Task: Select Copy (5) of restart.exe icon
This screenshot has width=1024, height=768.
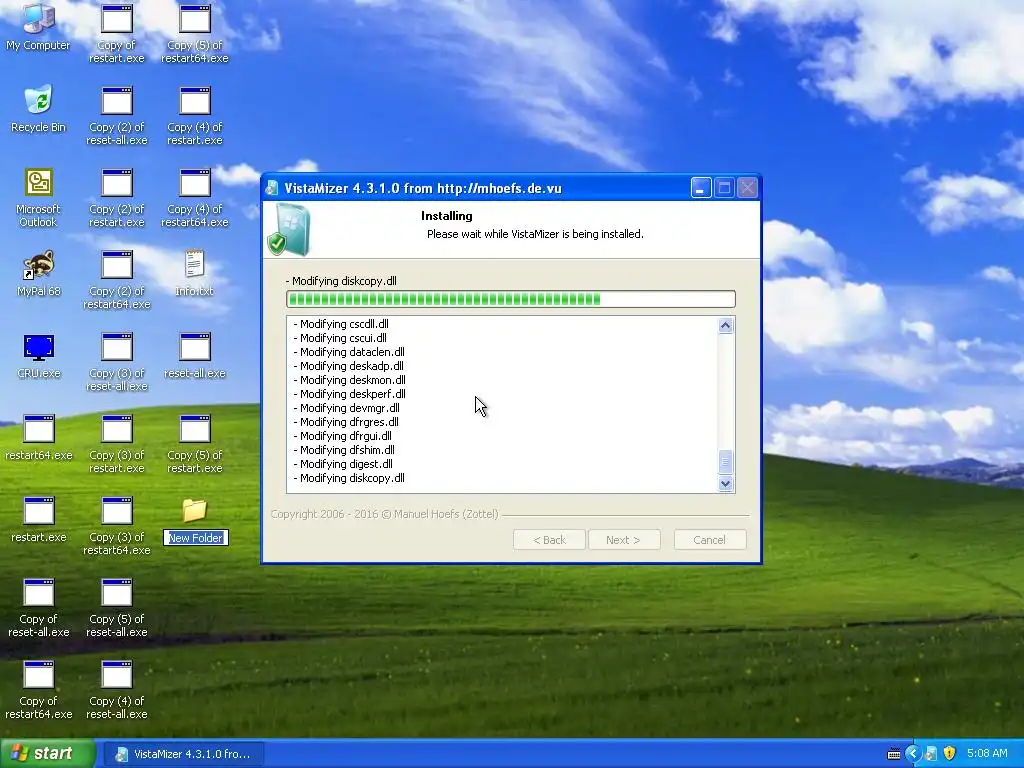Action: 195,428
